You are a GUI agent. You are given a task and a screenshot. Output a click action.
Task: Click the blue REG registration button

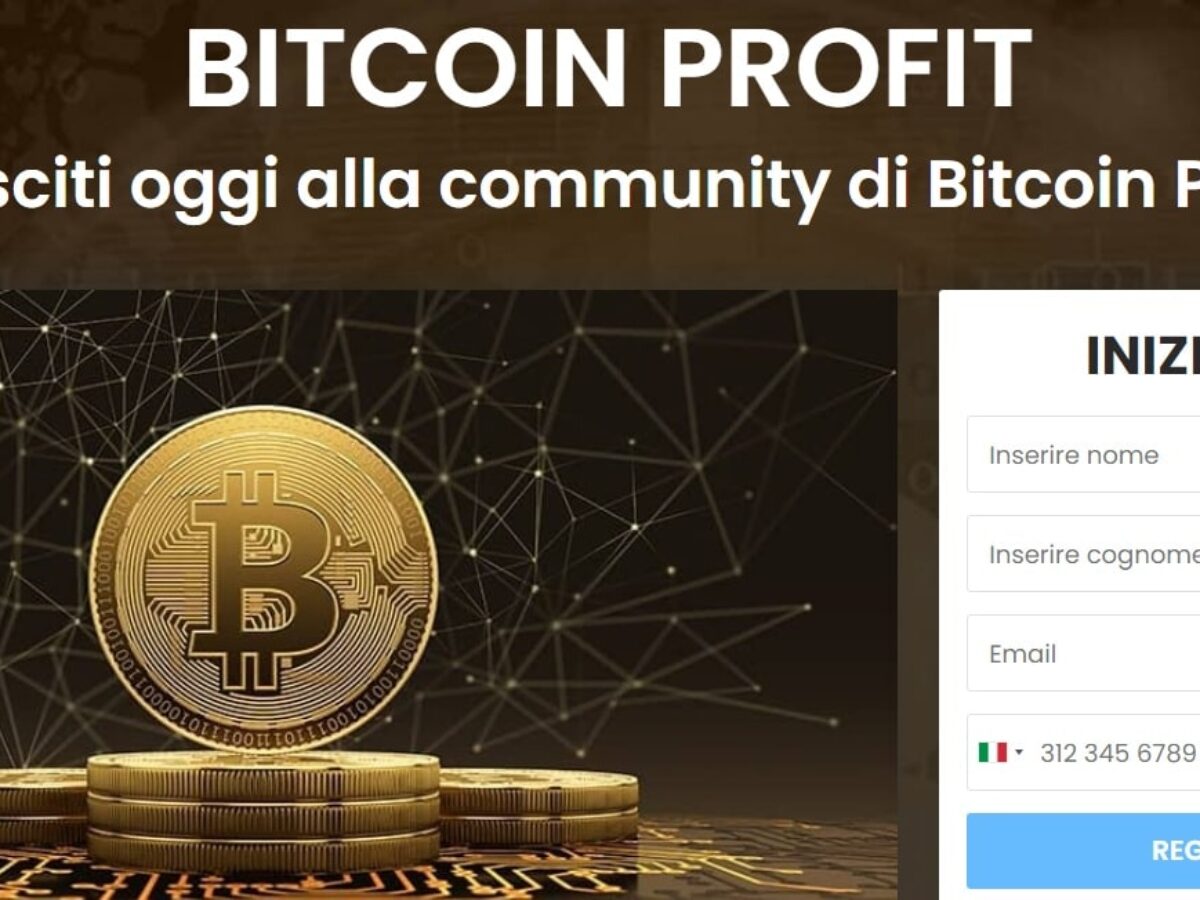pyautogui.click(x=1083, y=850)
